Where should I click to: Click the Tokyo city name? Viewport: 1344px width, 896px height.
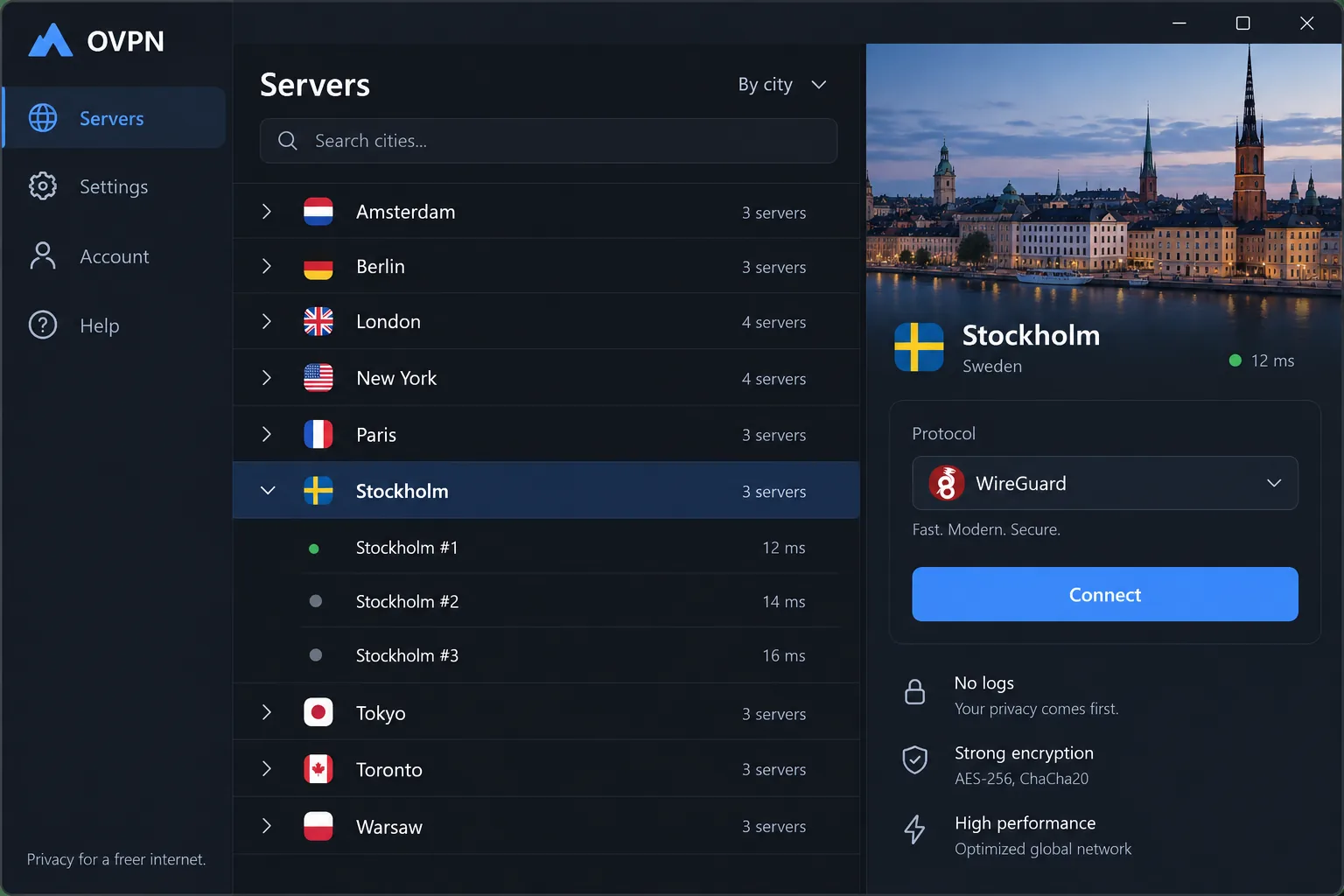(x=381, y=713)
